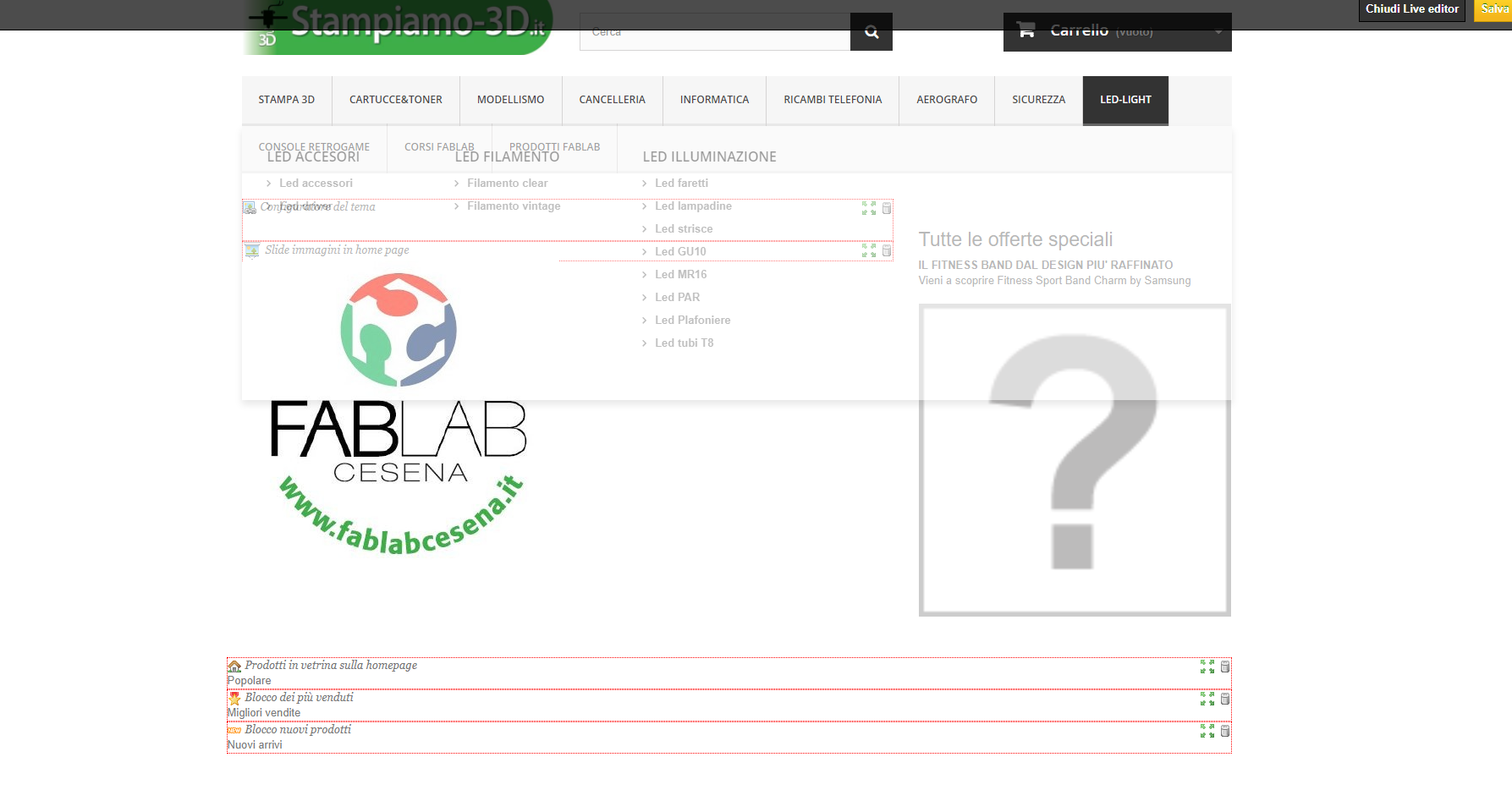The image size is (1512, 790).
Task: Open the Filamento clear link
Action: pyautogui.click(x=508, y=184)
